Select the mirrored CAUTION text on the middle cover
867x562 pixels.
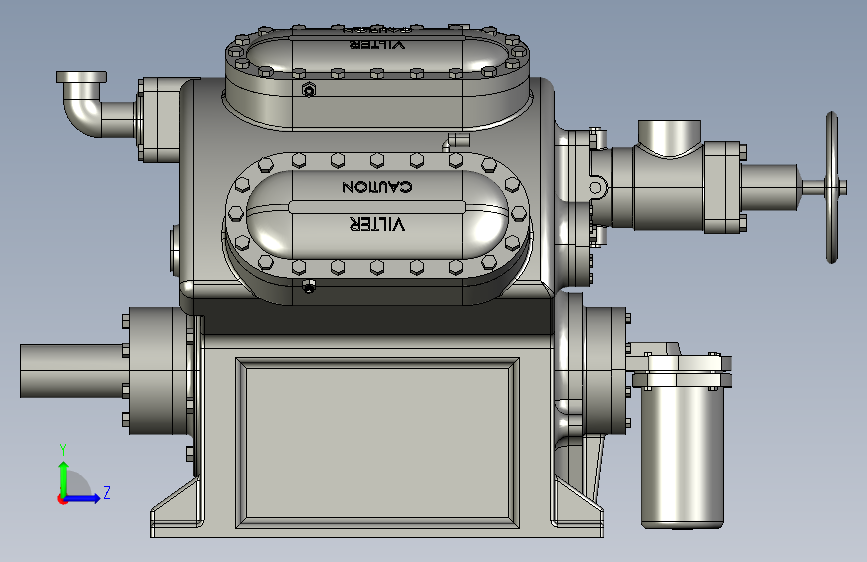(x=377, y=186)
